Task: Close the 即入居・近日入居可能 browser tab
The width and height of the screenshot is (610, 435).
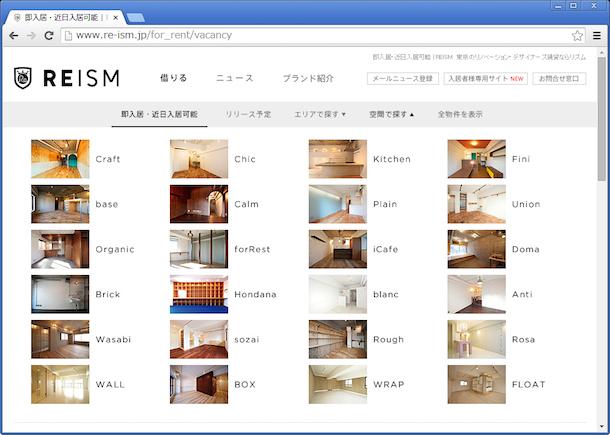Action: (x=116, y=18)
